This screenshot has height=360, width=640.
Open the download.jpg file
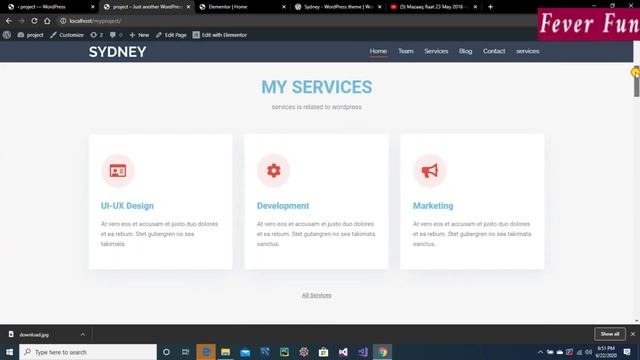(33, 335)
